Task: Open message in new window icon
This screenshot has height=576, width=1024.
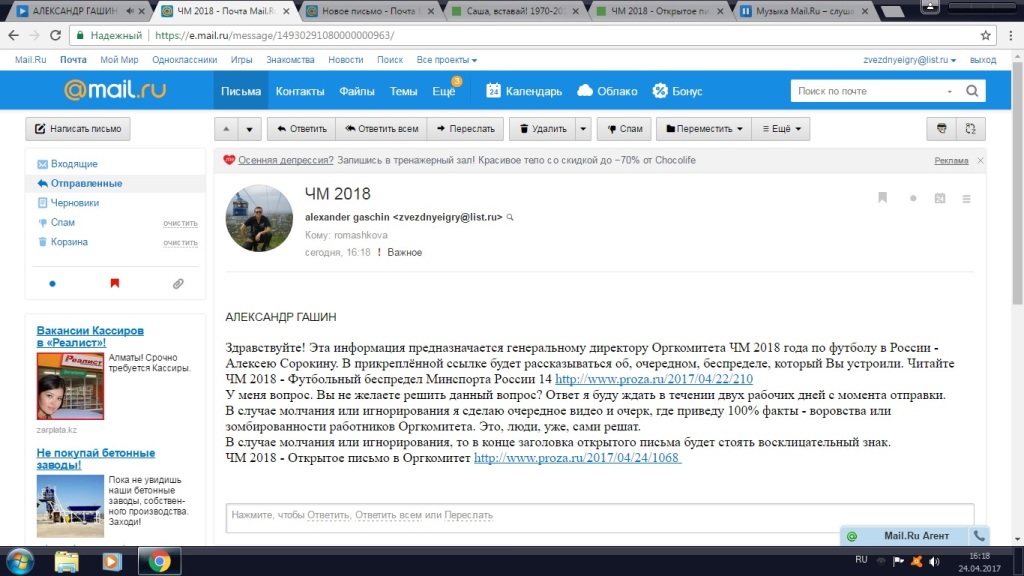Action: point(970,129)
